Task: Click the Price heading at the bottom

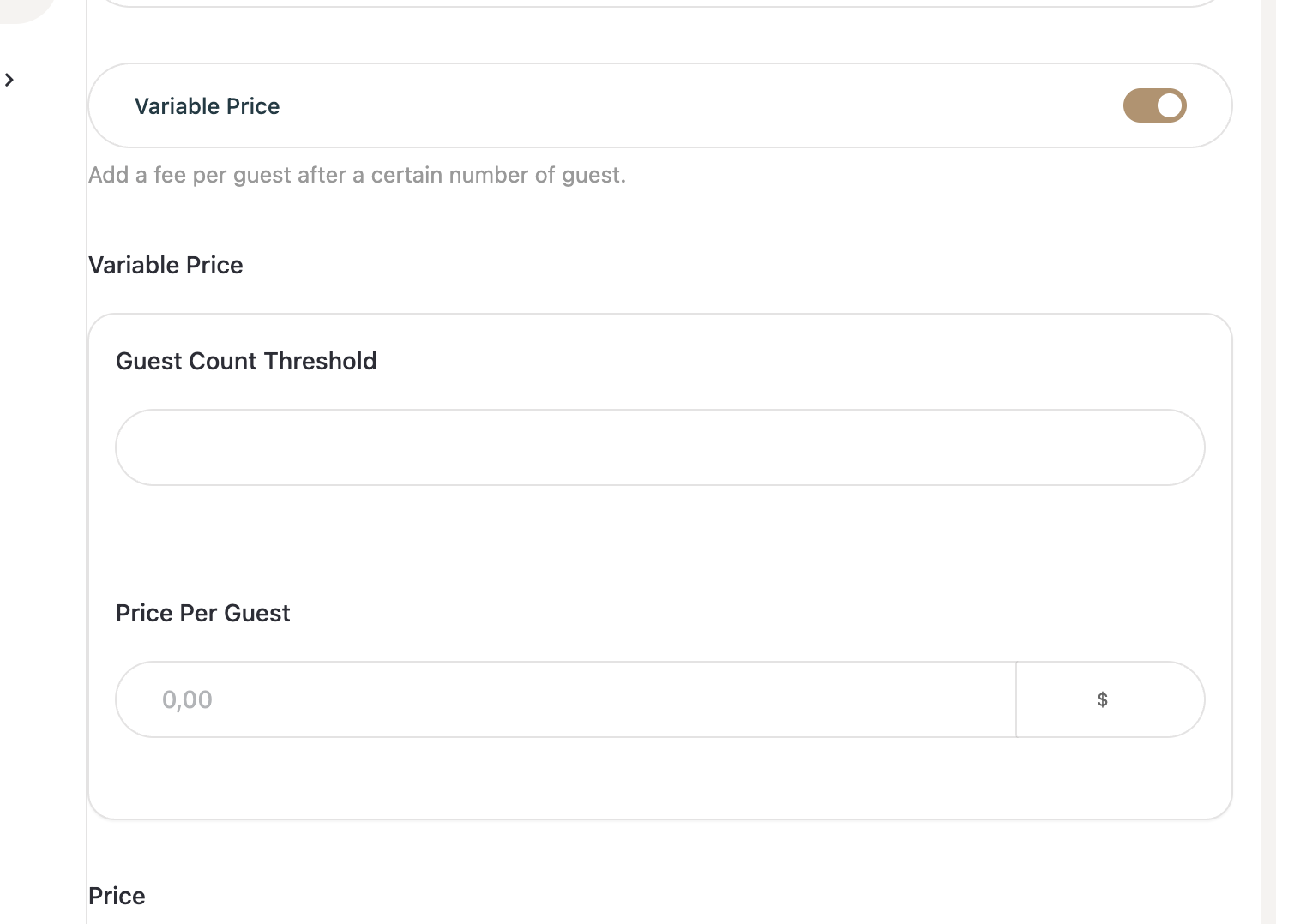Action: (x=117, y=896)
